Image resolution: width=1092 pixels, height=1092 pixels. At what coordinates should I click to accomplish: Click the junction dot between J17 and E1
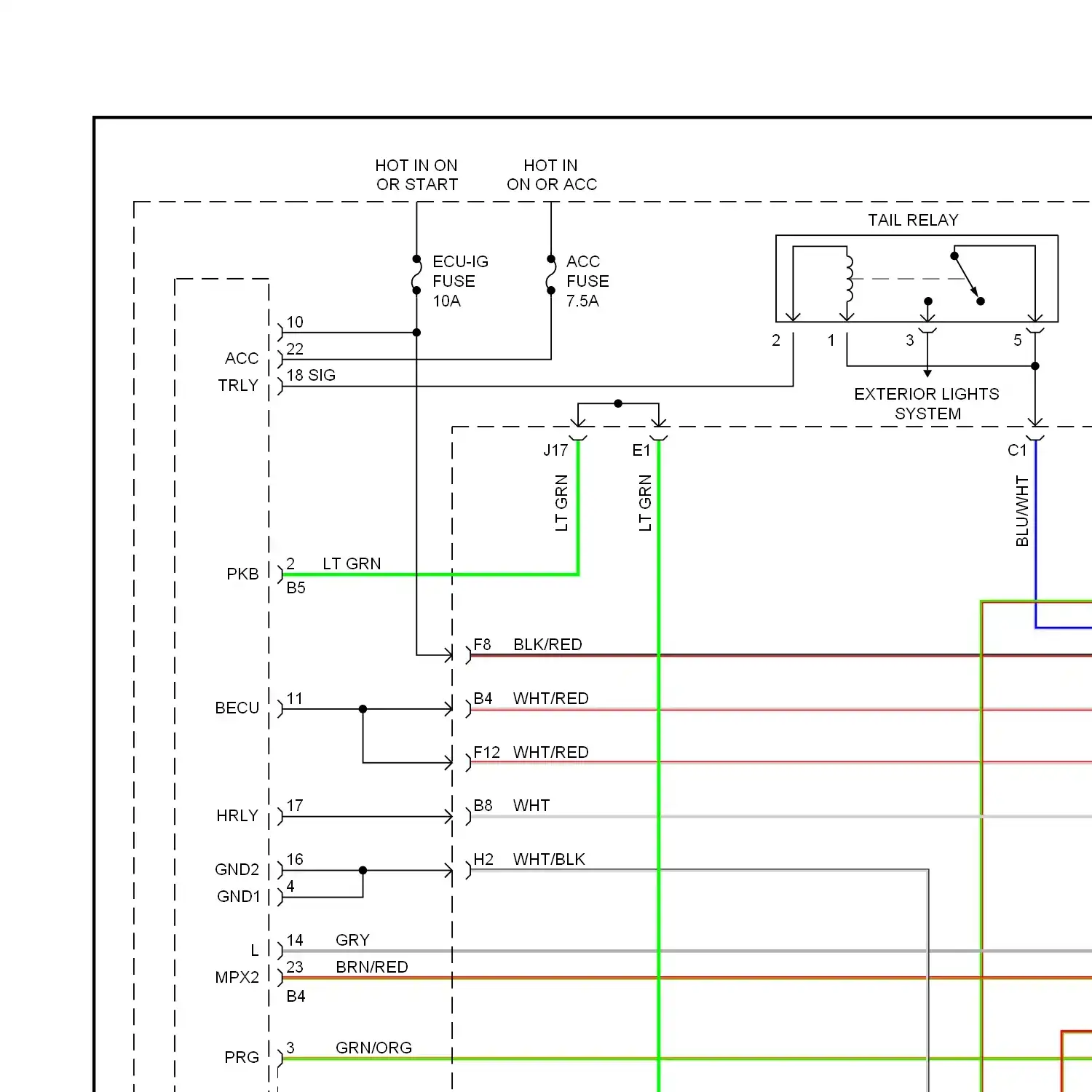coord(618,403)
